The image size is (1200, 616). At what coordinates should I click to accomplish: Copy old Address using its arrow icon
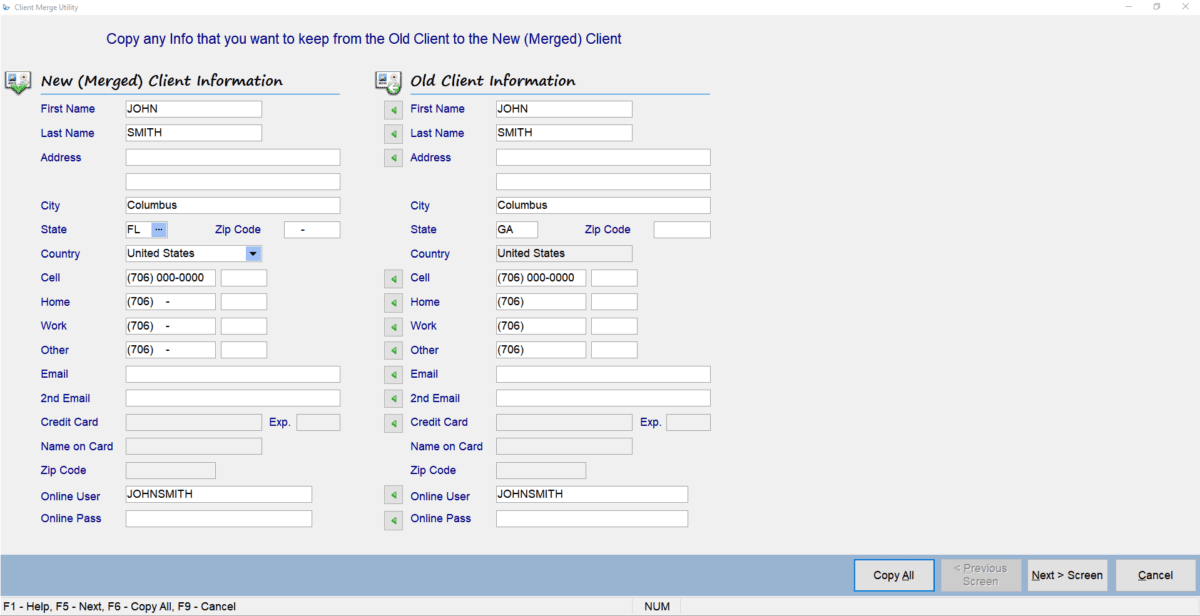tap(393, 158)
